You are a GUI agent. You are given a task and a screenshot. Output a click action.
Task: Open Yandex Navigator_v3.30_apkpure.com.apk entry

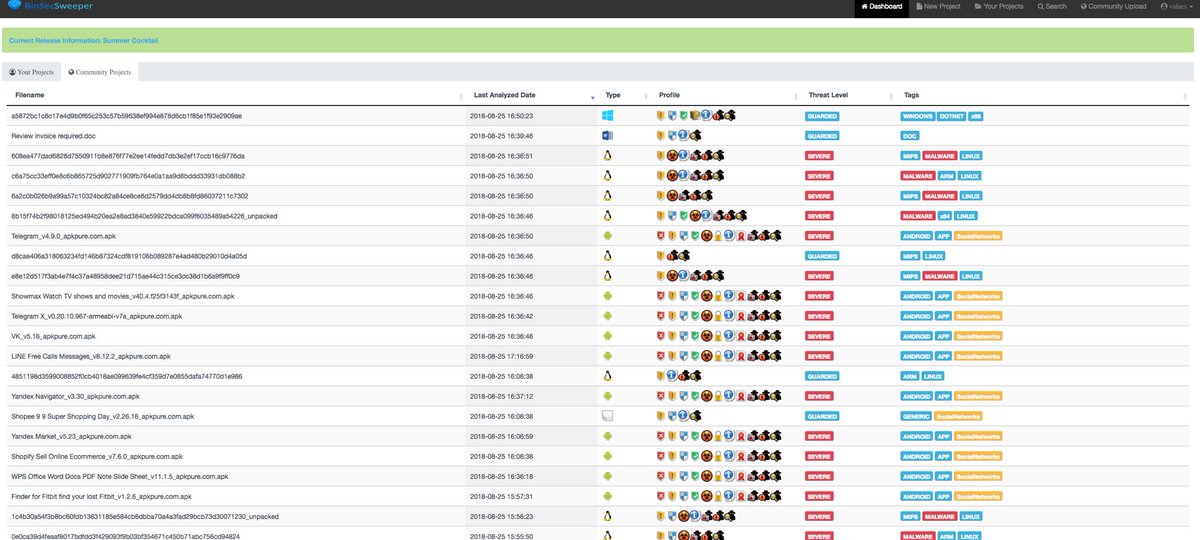(x=75, y=396)
